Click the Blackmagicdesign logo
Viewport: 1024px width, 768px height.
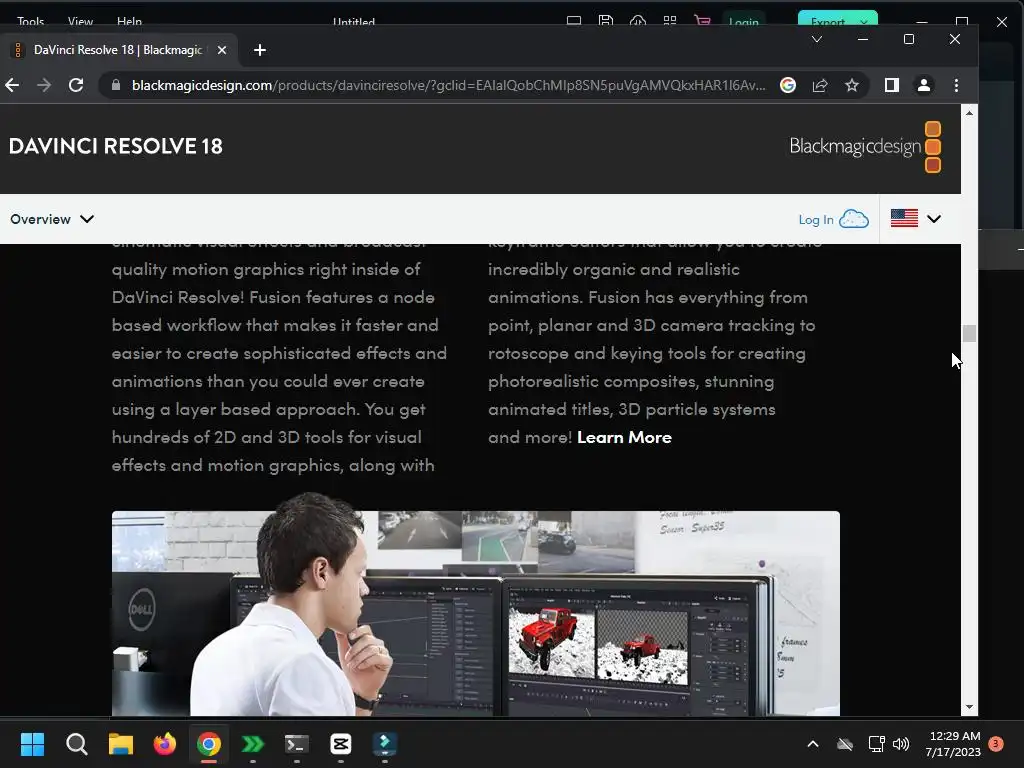pyautogui.click(x=865, y=146)
